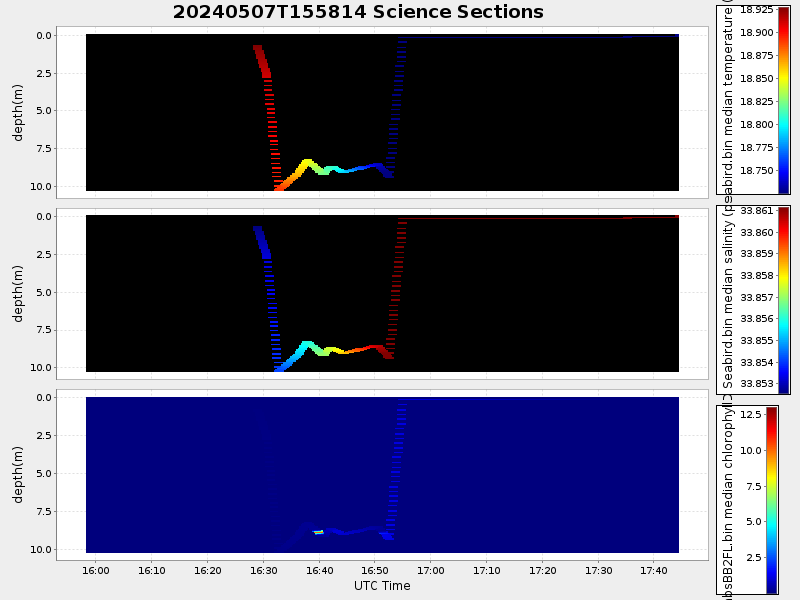
Task: Select the 16:30 tick on the time axis
Action: (x=263, y=571)
